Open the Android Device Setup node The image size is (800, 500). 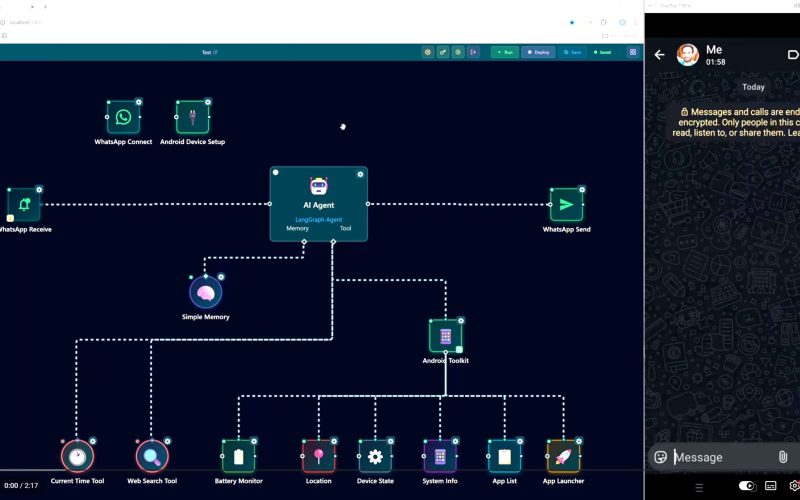[x=191, y=117]
